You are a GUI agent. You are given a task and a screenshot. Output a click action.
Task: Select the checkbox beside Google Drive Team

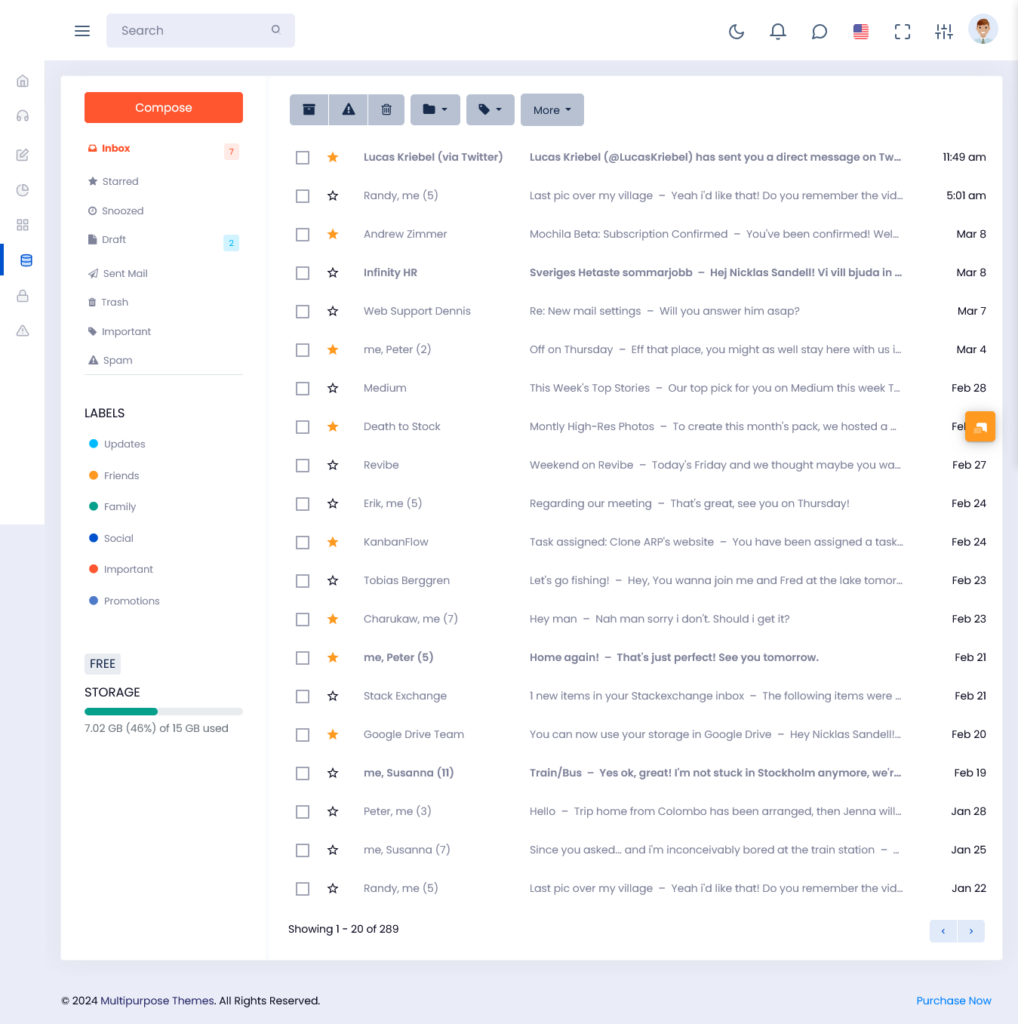(302, 734)
